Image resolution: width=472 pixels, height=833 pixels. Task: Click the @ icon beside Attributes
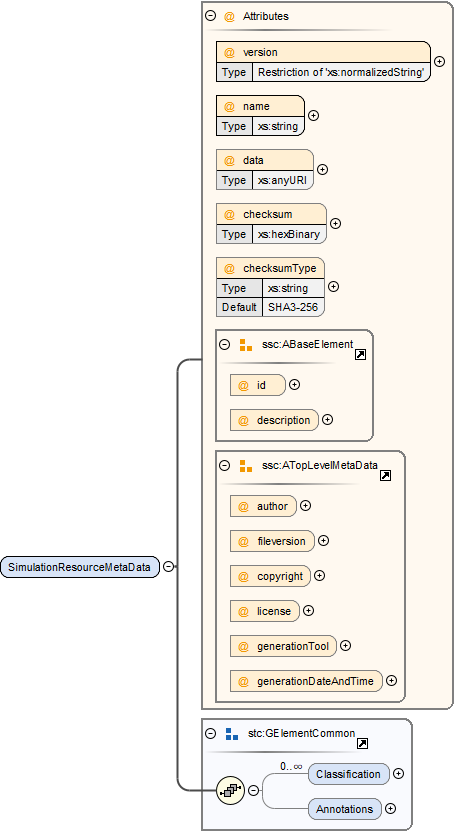(x=229, y=16)
